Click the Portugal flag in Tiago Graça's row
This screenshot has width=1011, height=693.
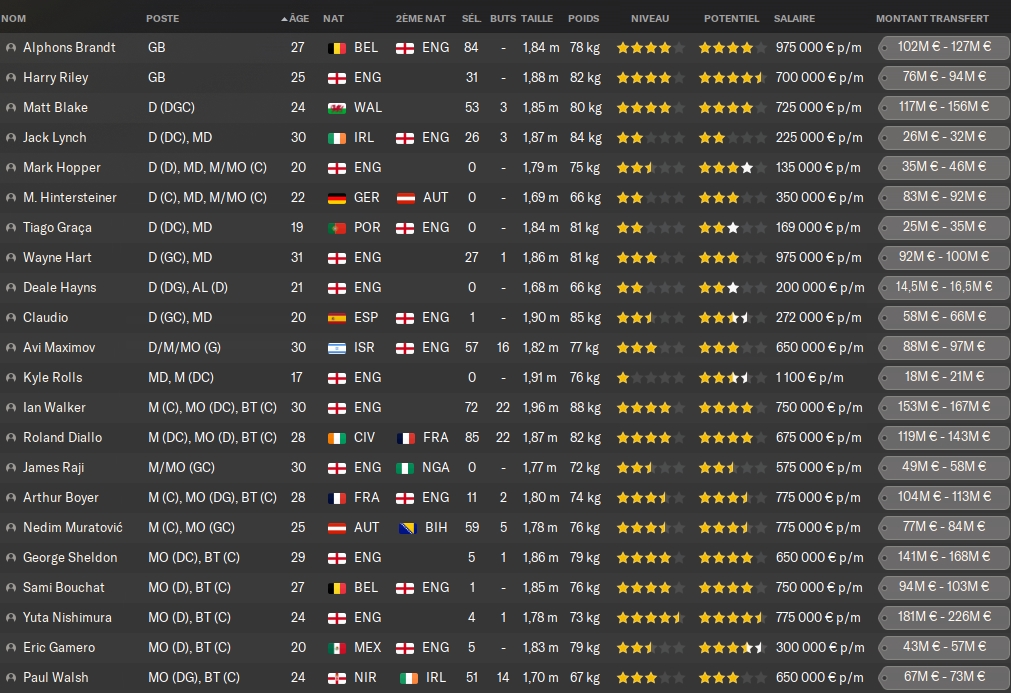[337, 228]
